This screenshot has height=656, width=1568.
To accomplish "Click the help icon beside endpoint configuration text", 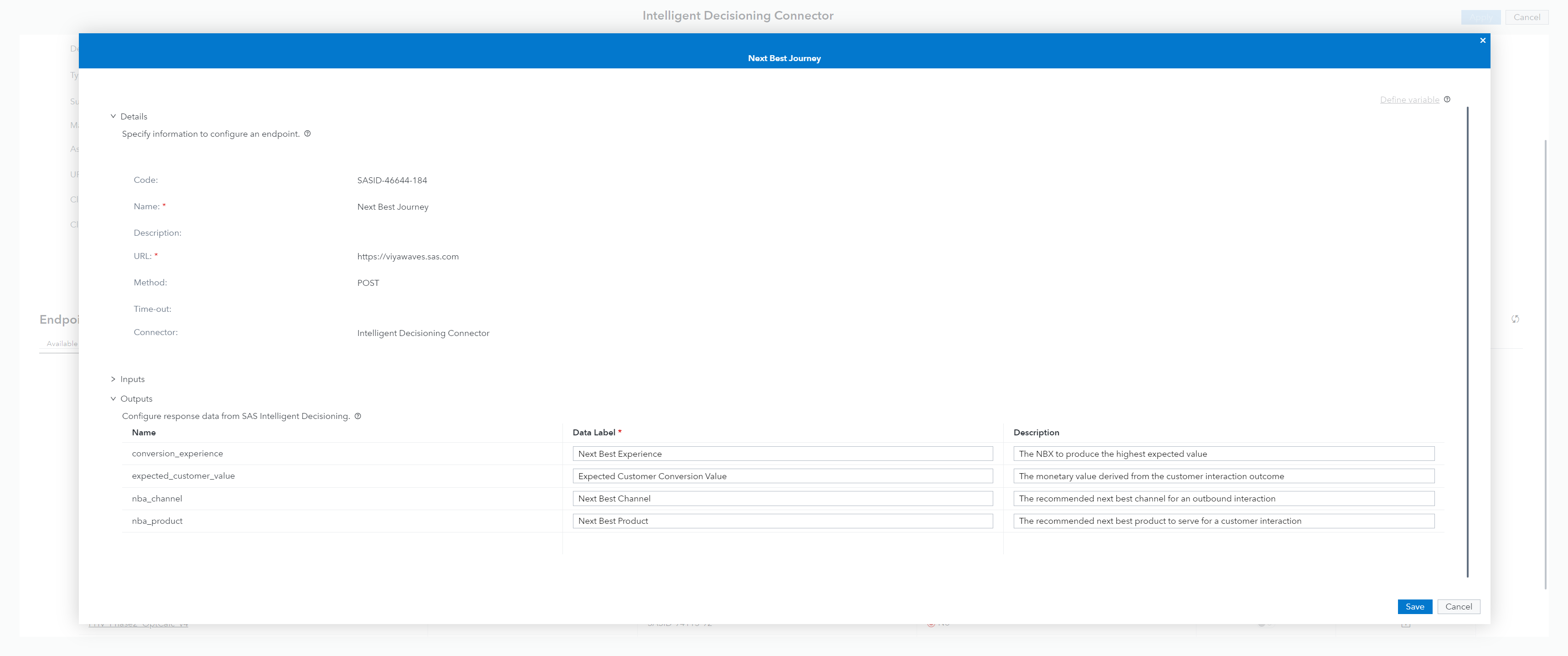I will point(308,133).
